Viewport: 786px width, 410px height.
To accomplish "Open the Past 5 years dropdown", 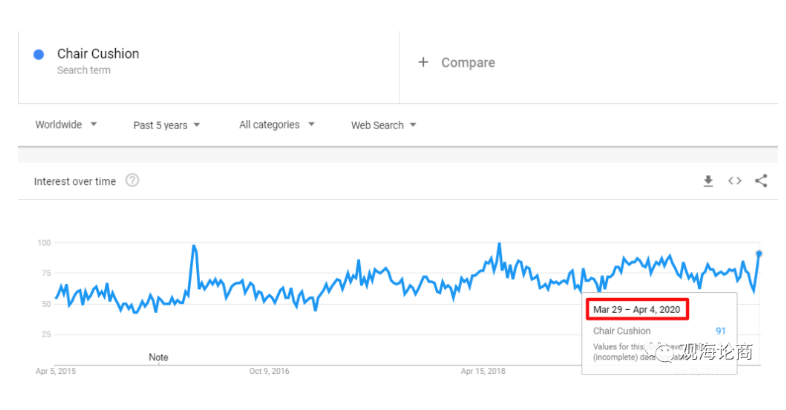I will [166, 125].
